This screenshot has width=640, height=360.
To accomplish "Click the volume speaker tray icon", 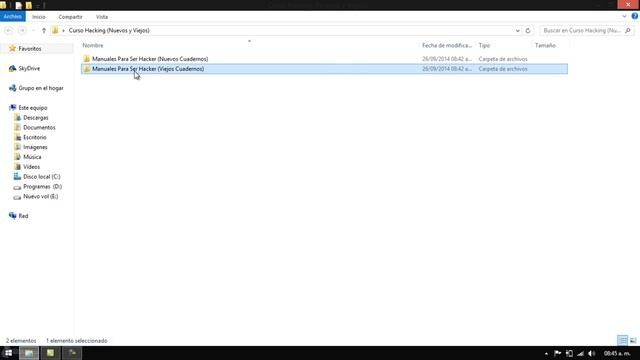I will point(592,353).
